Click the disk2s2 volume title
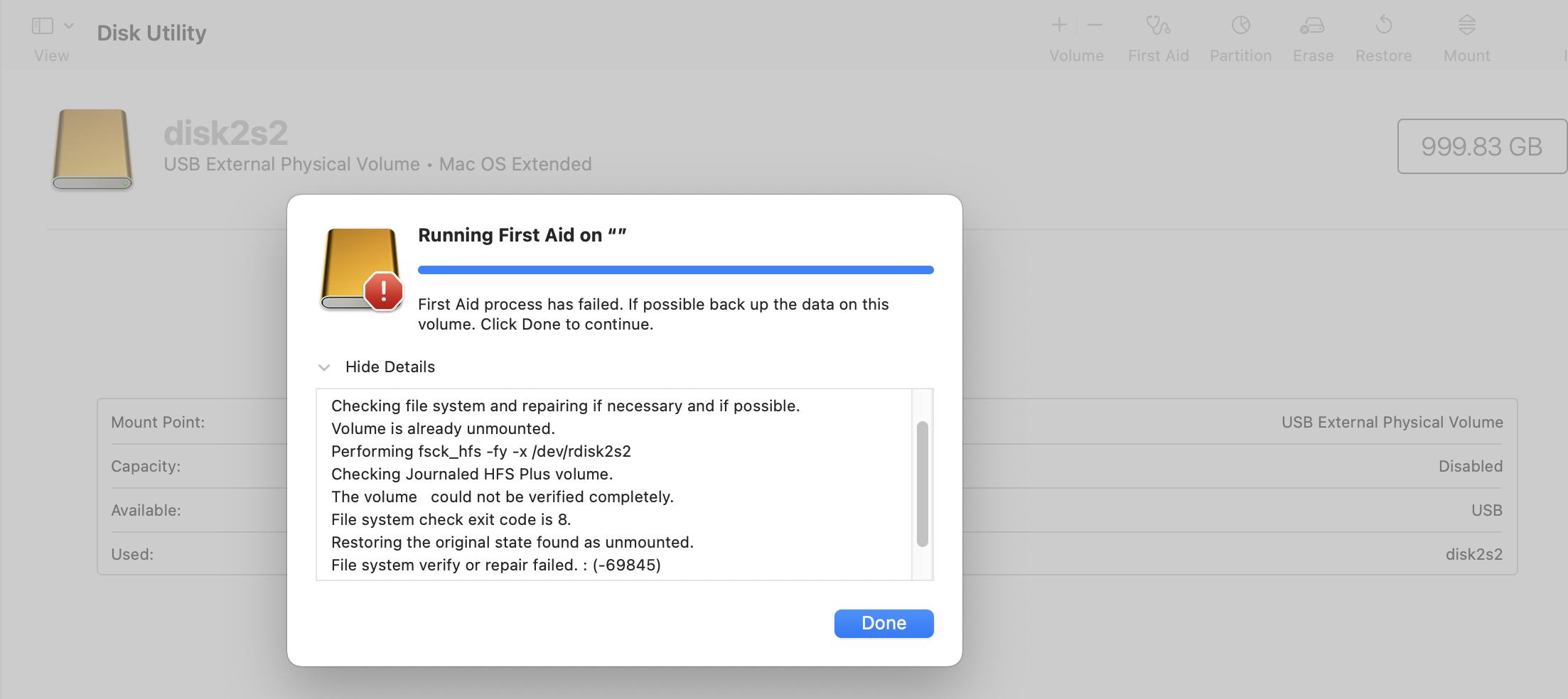 point(226,133)
